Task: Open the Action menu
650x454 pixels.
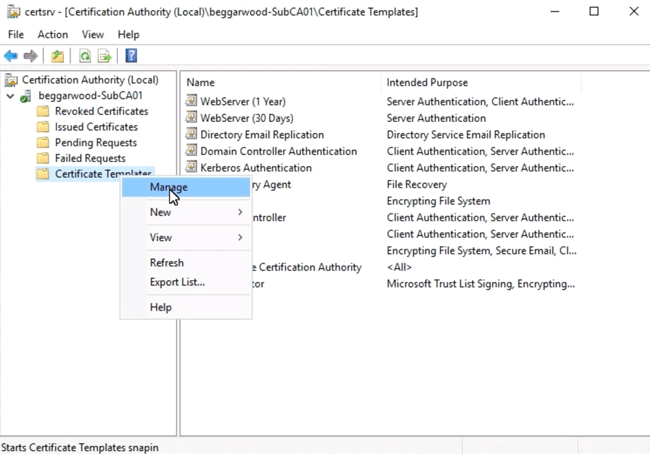Action: tap(53, 34)
